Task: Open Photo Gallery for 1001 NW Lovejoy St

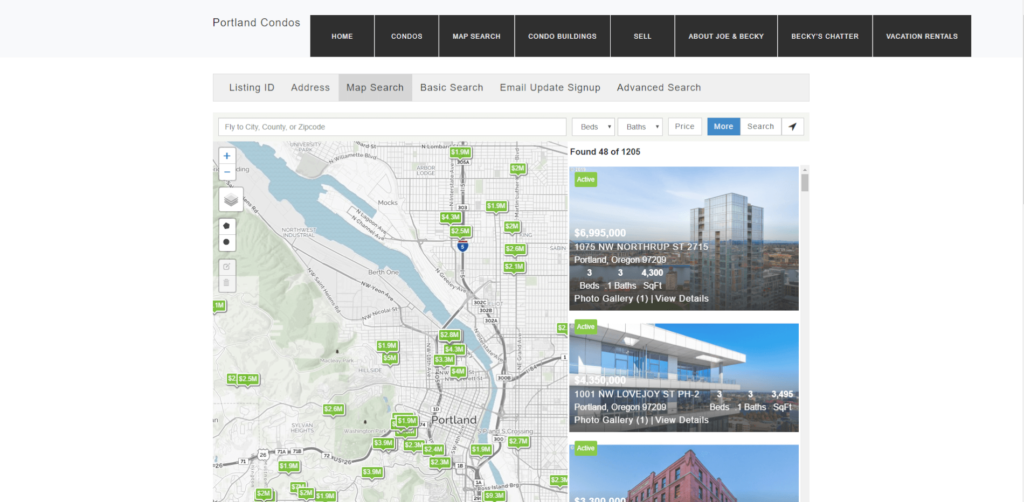Action: coord(611,420)
